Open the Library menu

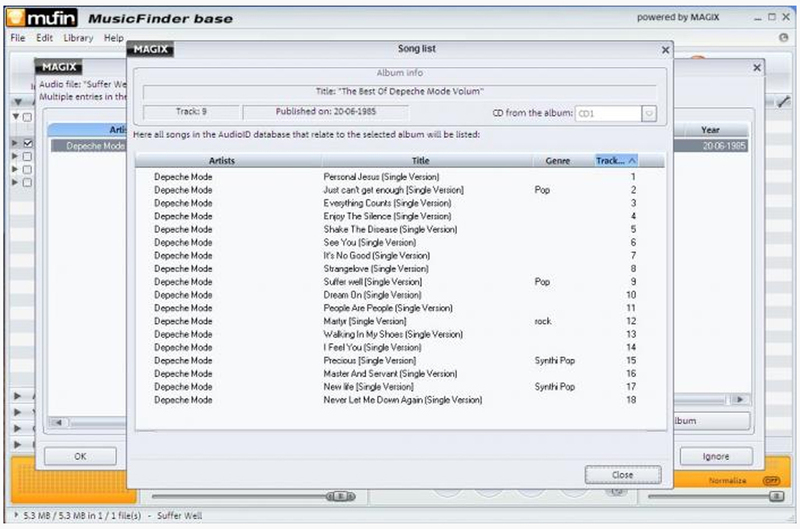78,38
